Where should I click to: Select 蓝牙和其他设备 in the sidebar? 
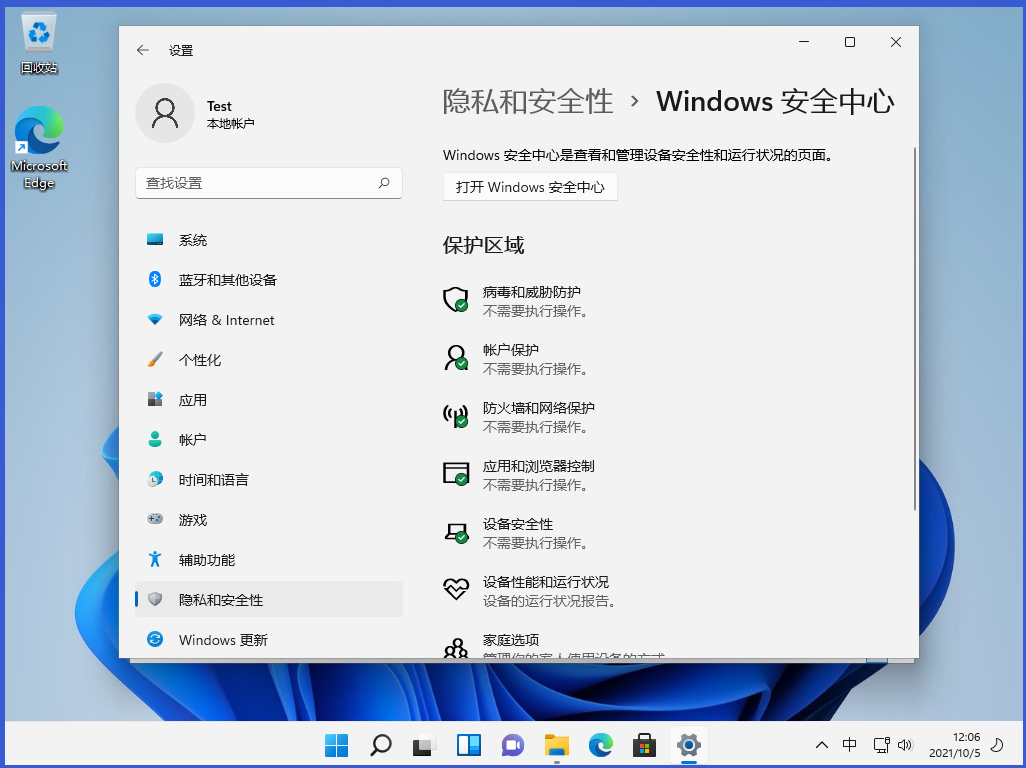point(227,280)
